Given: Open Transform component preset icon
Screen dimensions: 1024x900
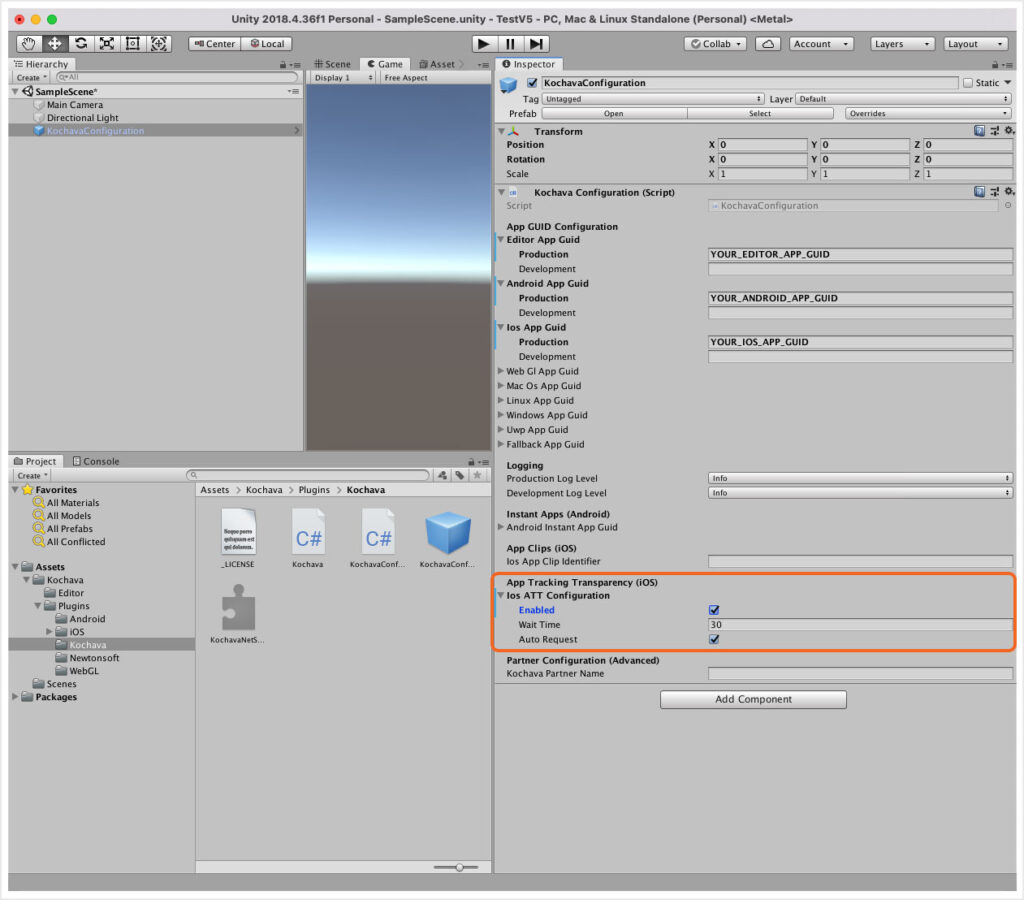Looking at the screenshot, I should pos(995,131).
